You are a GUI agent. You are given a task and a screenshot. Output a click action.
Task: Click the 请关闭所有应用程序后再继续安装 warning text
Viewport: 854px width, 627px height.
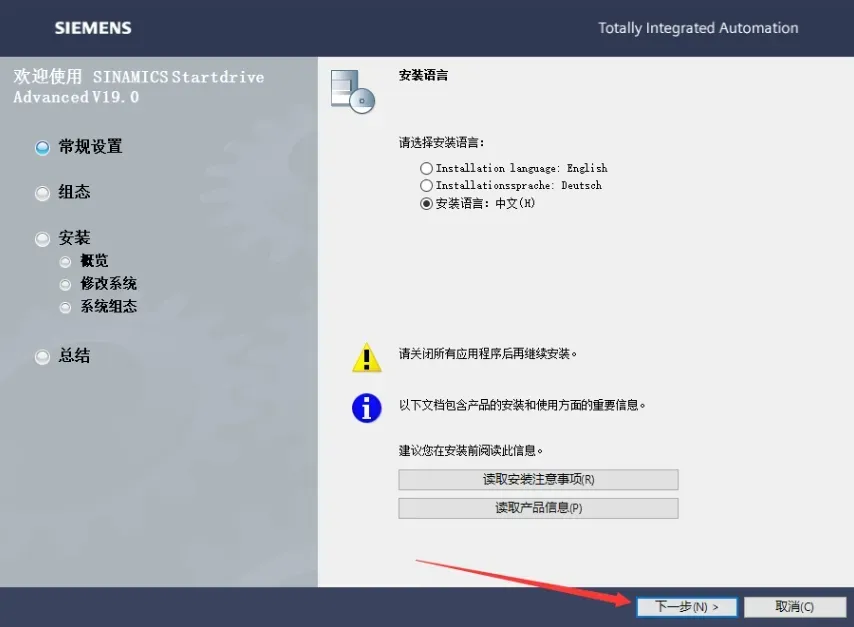pos(487,354)
